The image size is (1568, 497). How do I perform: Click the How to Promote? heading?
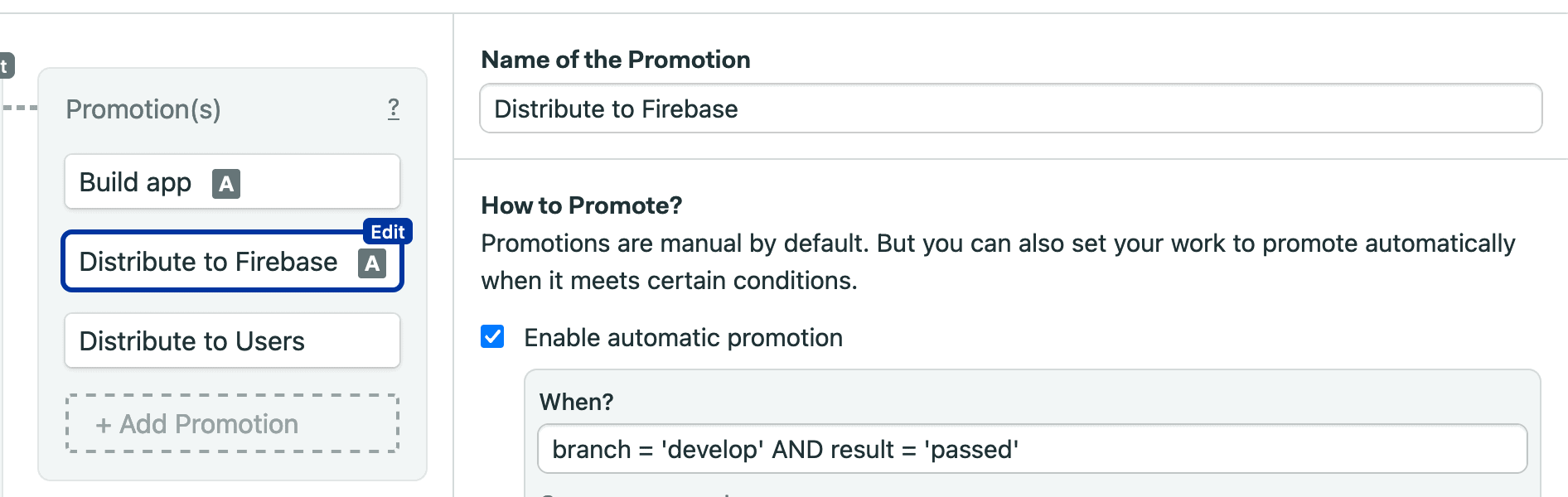coord(581,205)
